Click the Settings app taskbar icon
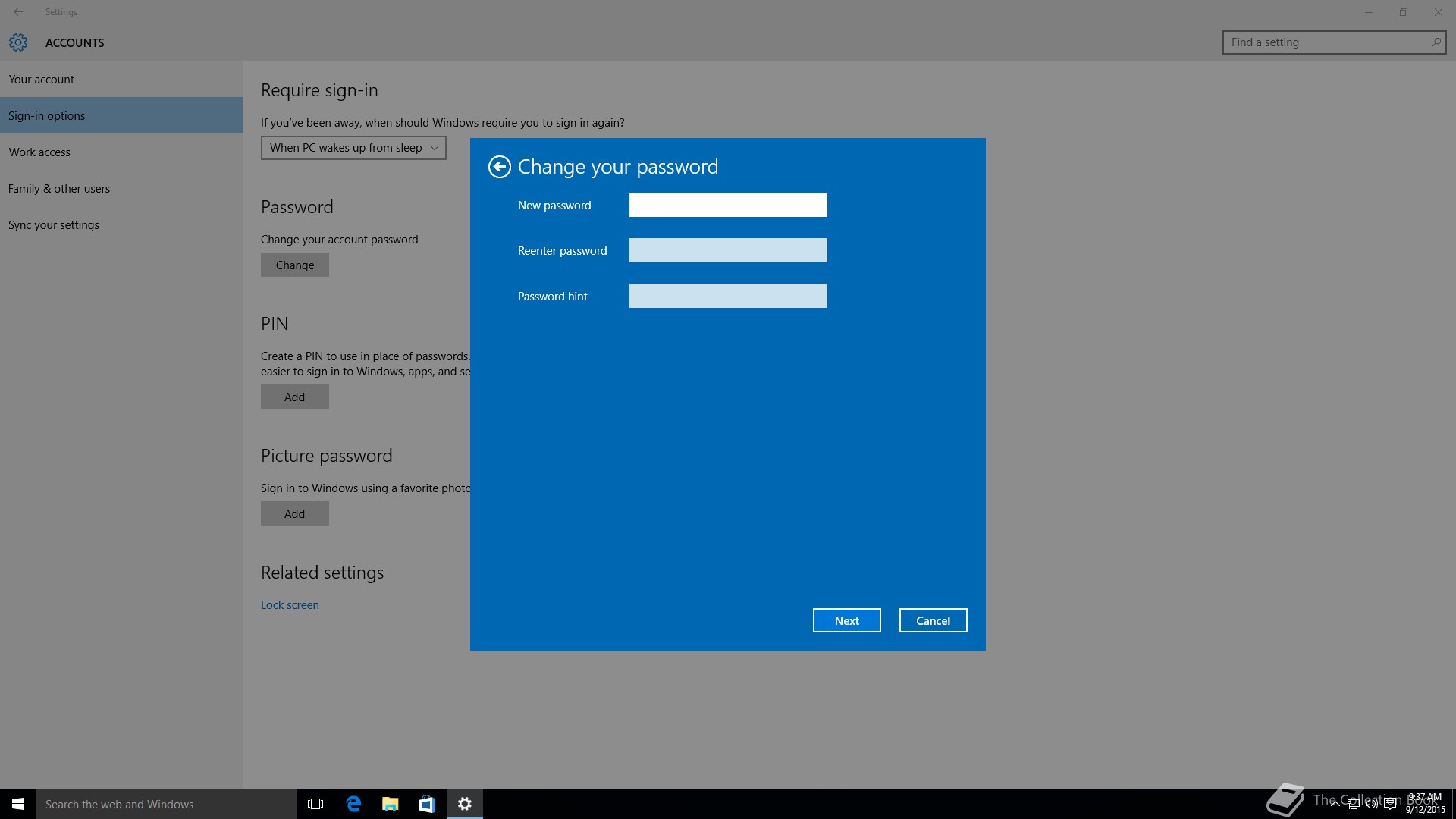This screenshot has width=1456, height=819. click(x=464, y=804)
